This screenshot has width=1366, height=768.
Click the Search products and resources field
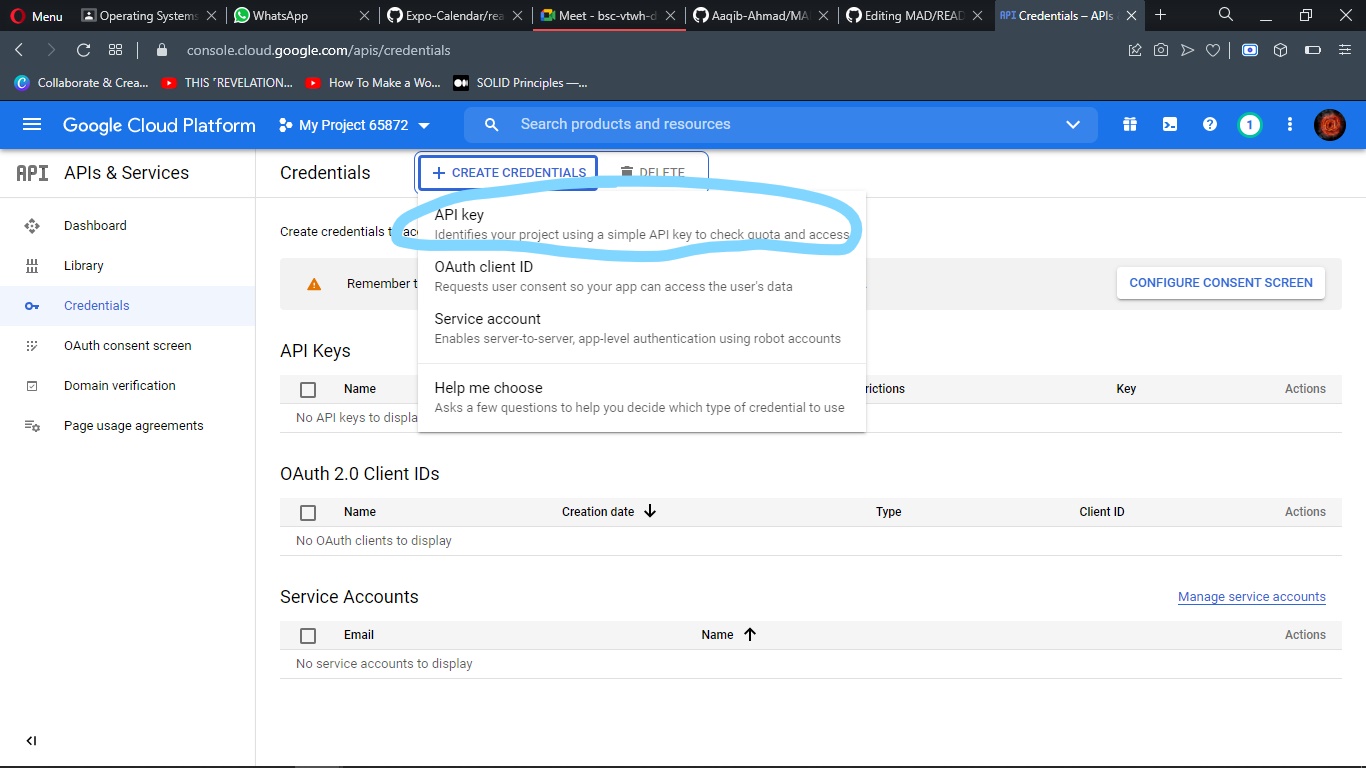pos(780,125)
